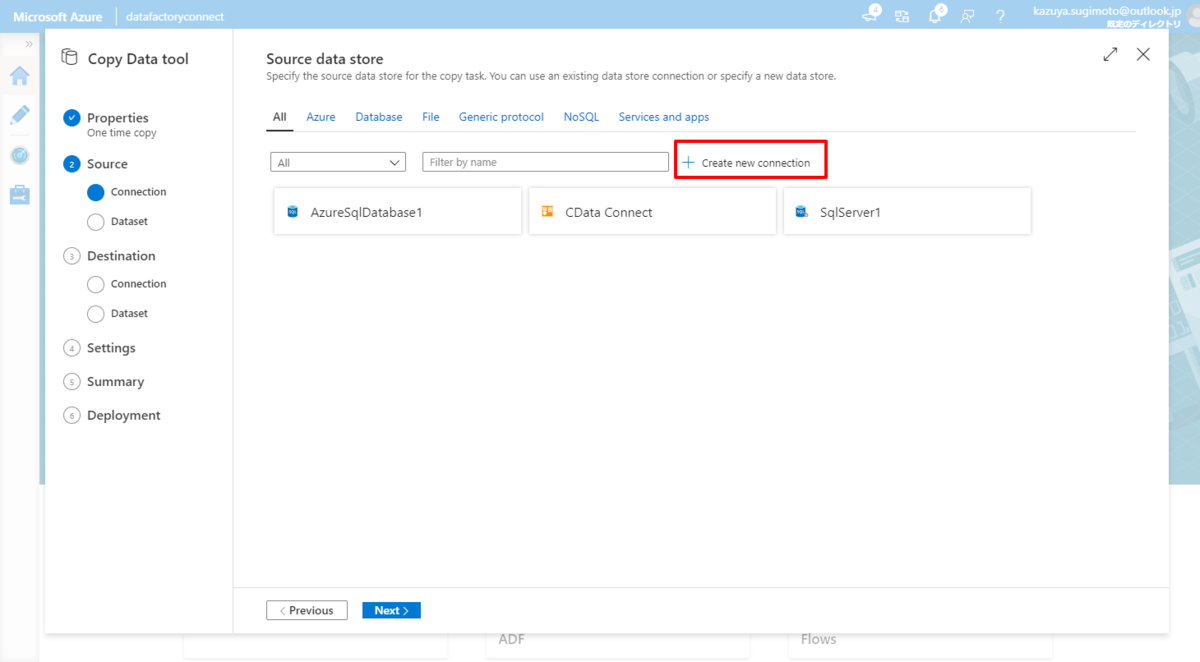Close the Copy Data tool dialog
The height and width of the screenshot is (662, 1200).
(1143, 55)
